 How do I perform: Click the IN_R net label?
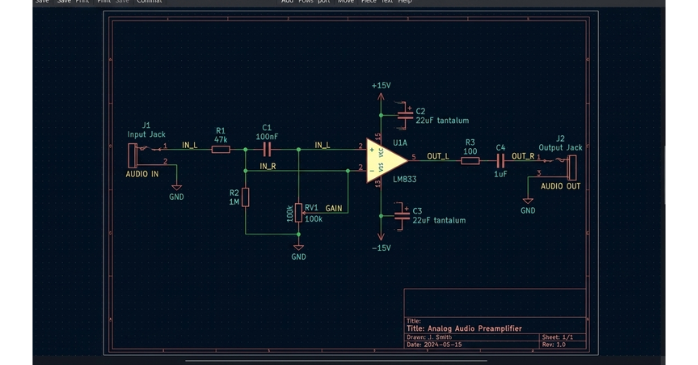pyautogui.click(x=268, y=166)
